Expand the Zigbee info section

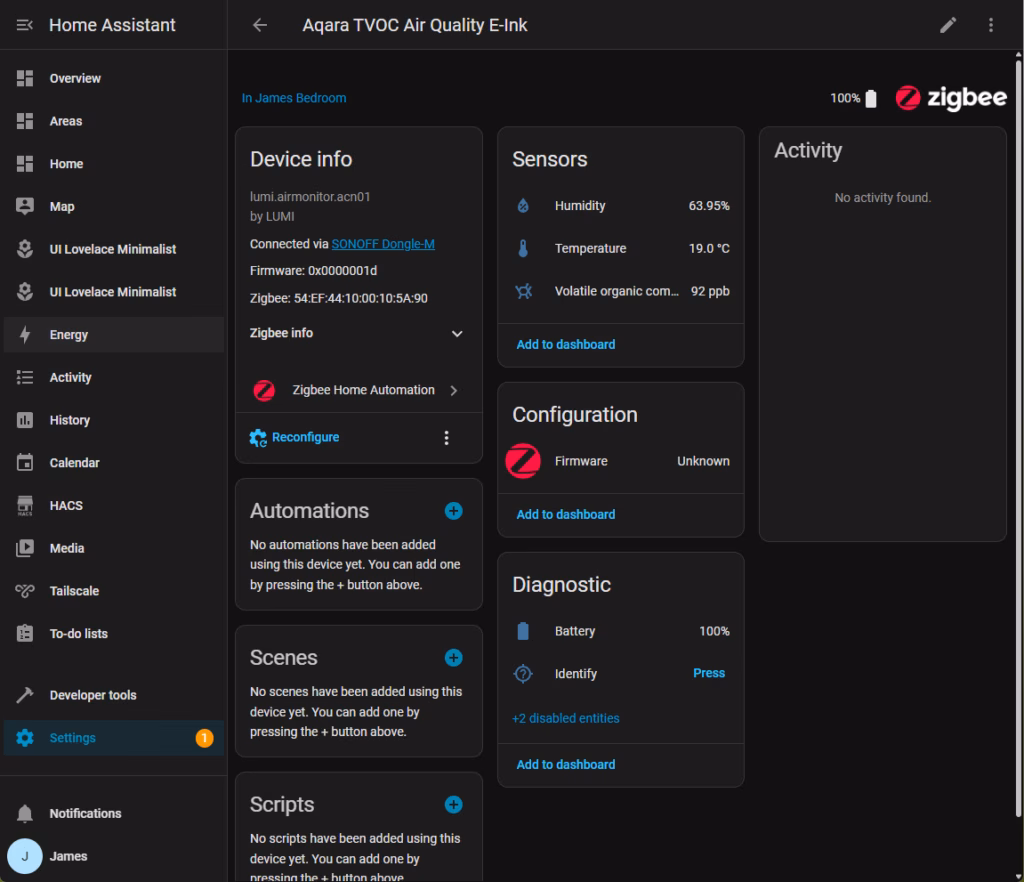457,333
